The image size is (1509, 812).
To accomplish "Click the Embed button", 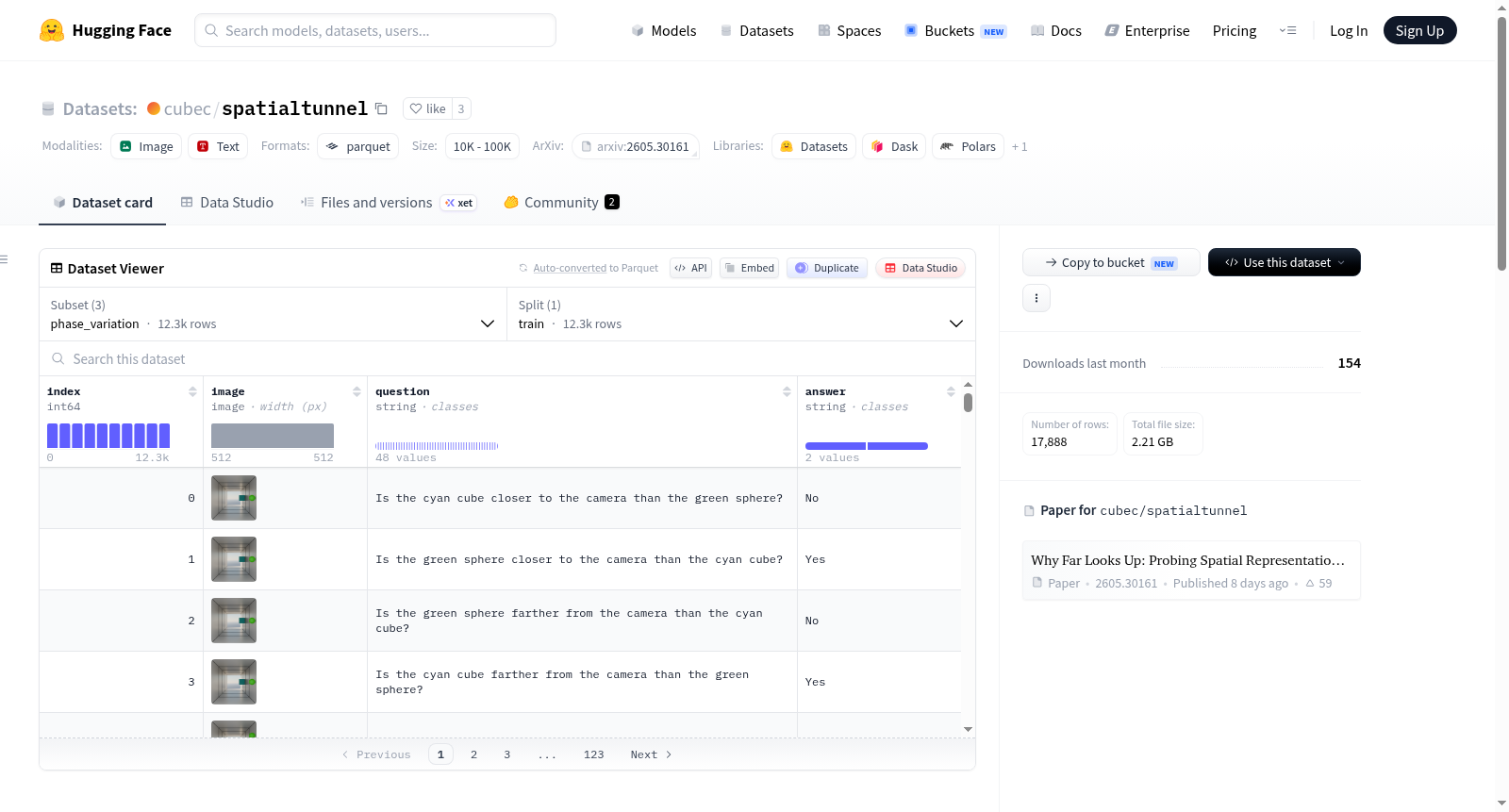I will (749, 268).
